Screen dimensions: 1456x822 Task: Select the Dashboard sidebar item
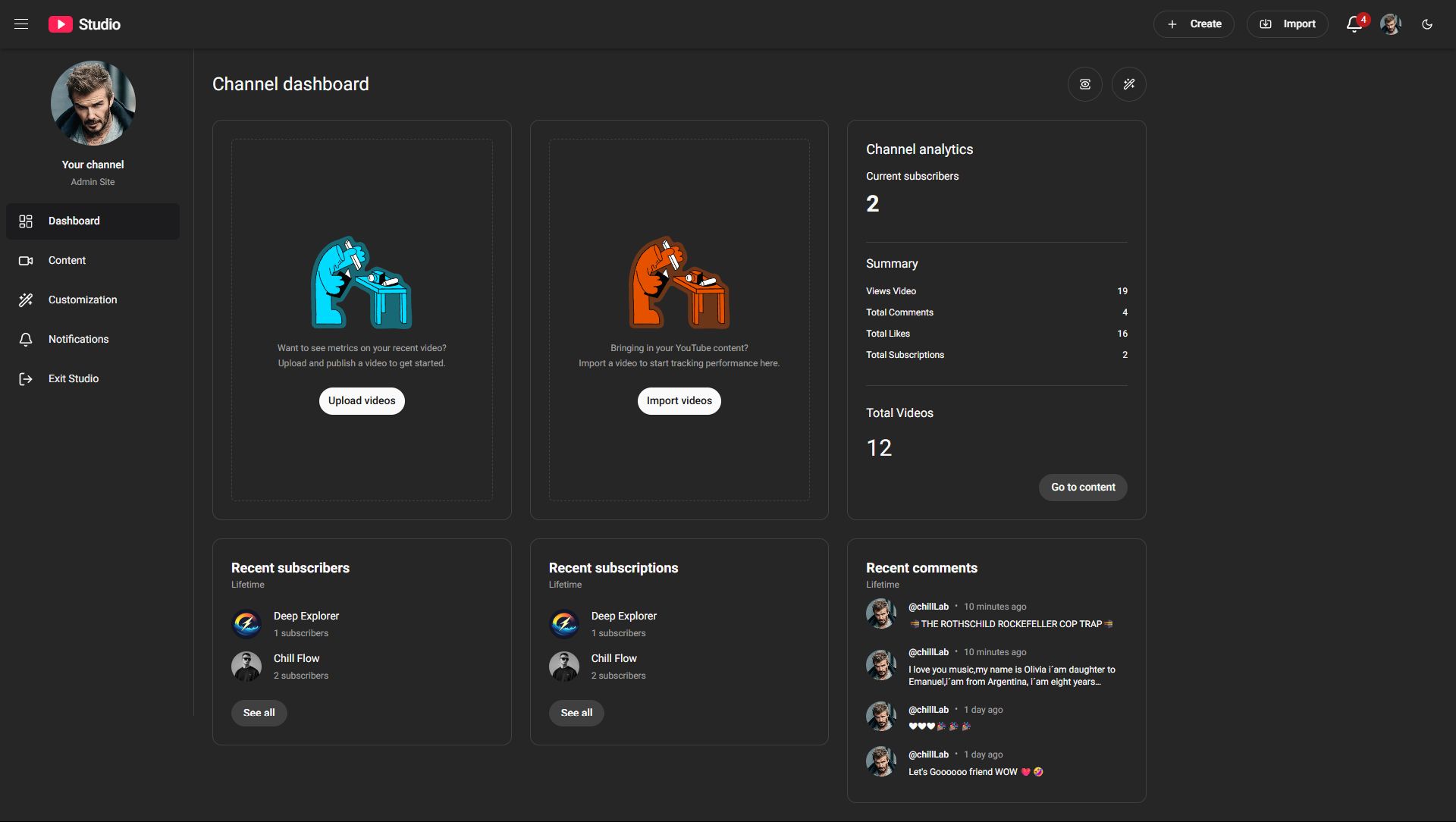tap(74, 221)
